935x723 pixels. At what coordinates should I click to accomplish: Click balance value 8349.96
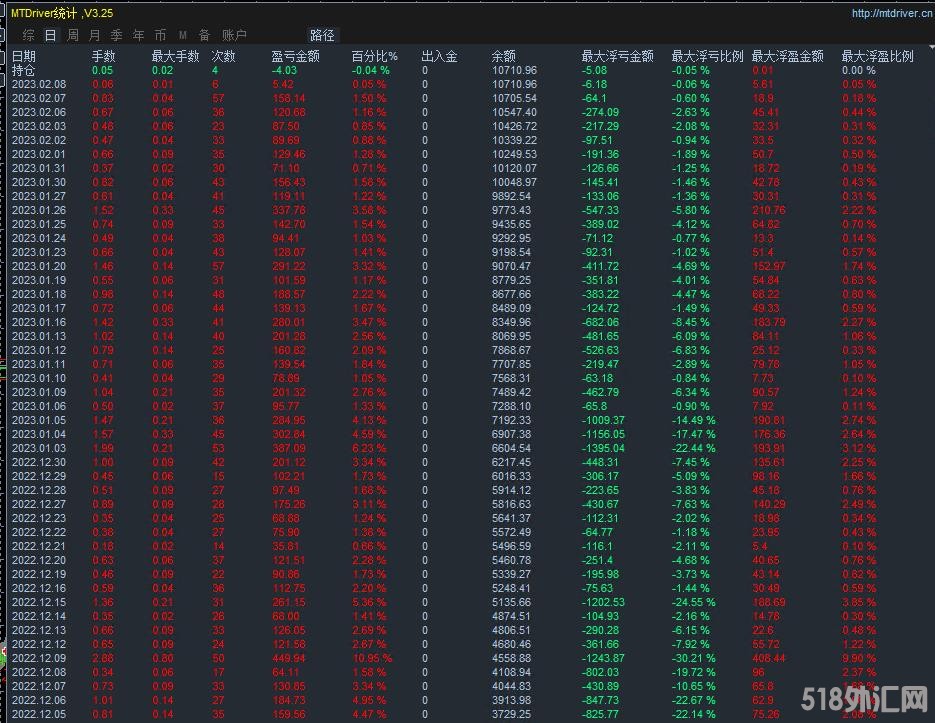pos(511,322)
